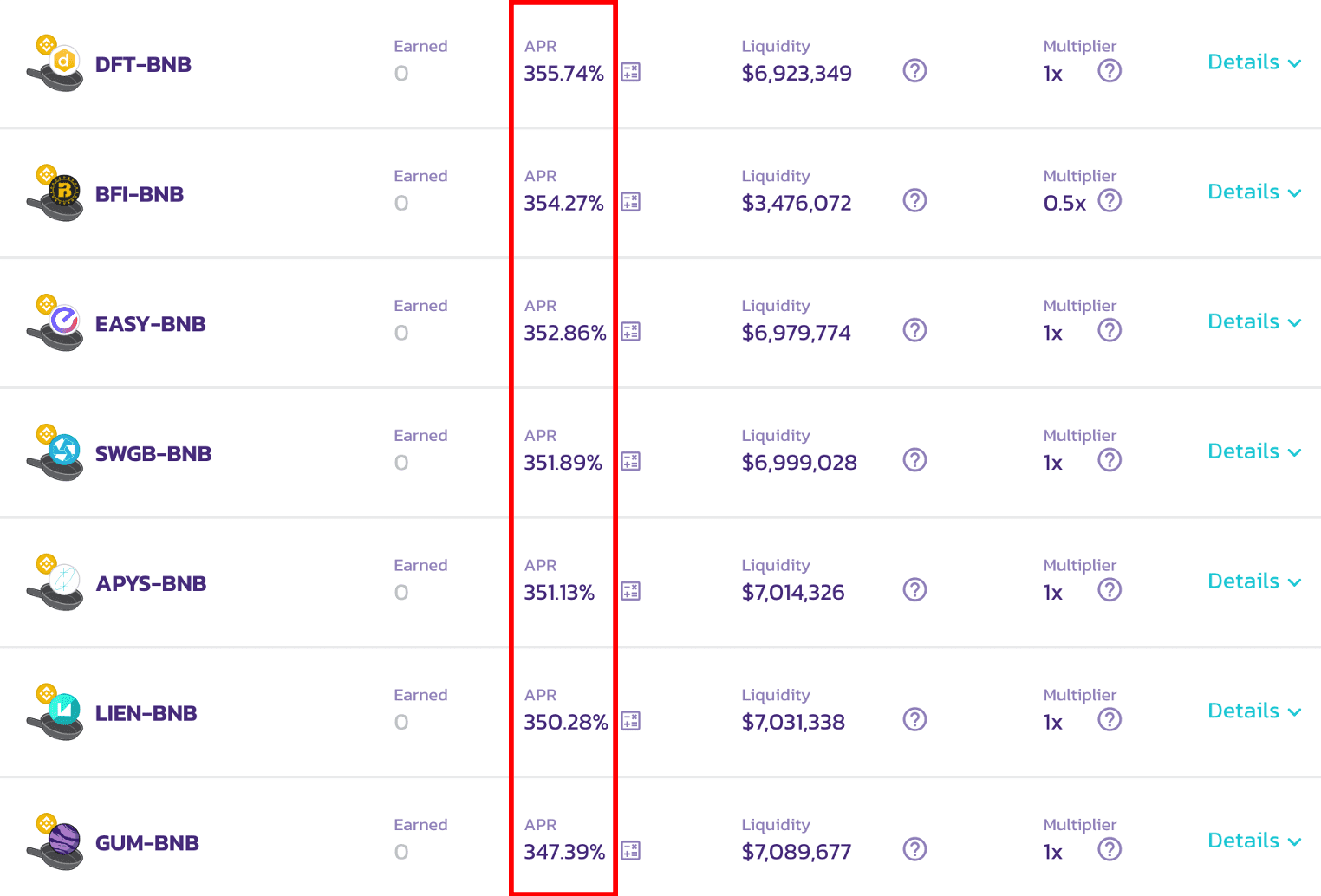Screen dimensions: 1321x896
Task: Show liquidity help for DFT-BNB
Action: tap(914, 70)
